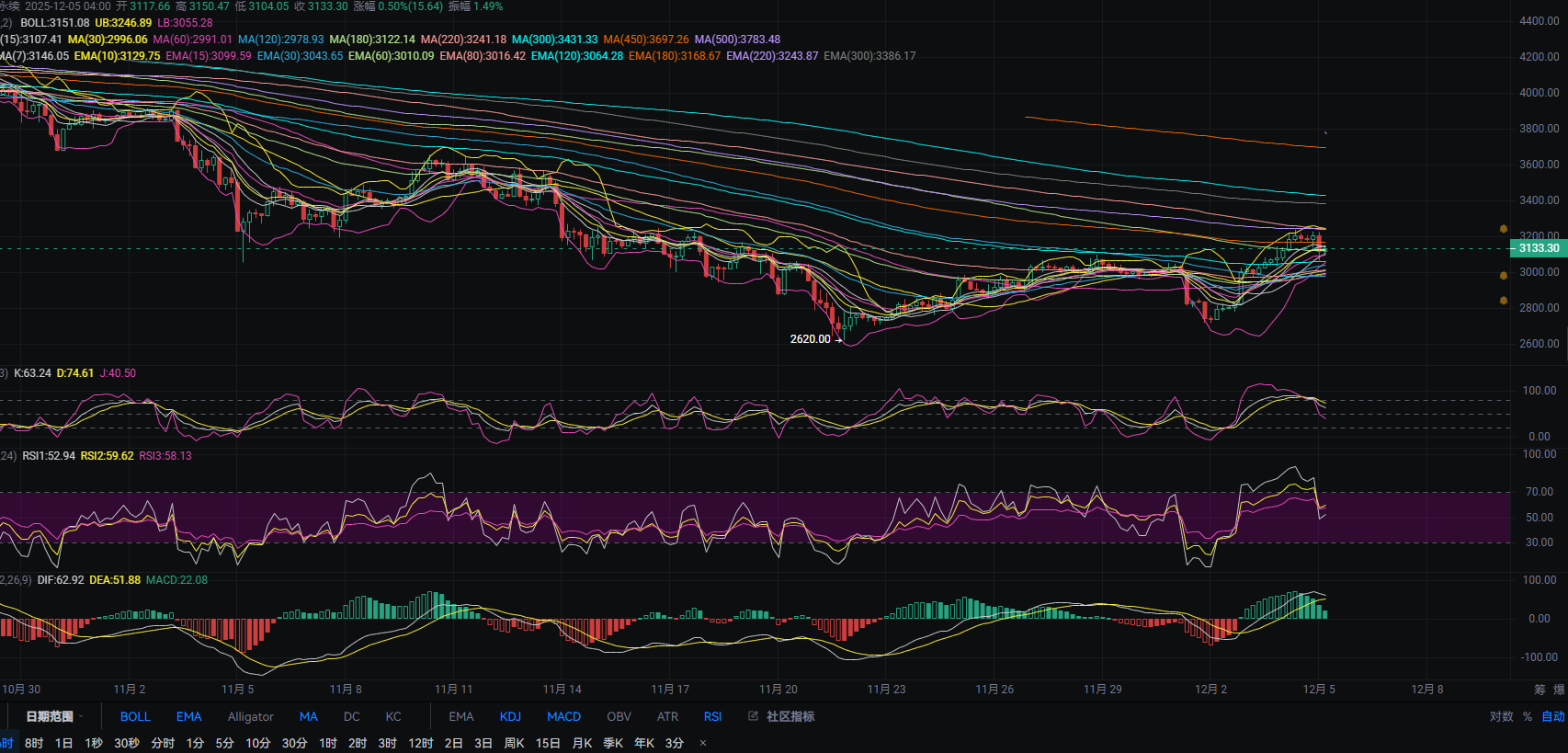This screenshot has height=753, width=1568.
Task: Click the 筹 chip distribution icon
Action: pos(1540,689)
